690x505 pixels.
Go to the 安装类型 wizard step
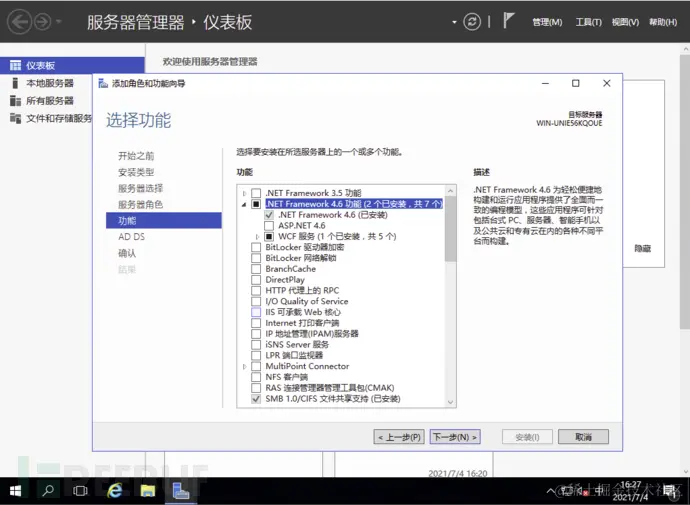136,172
